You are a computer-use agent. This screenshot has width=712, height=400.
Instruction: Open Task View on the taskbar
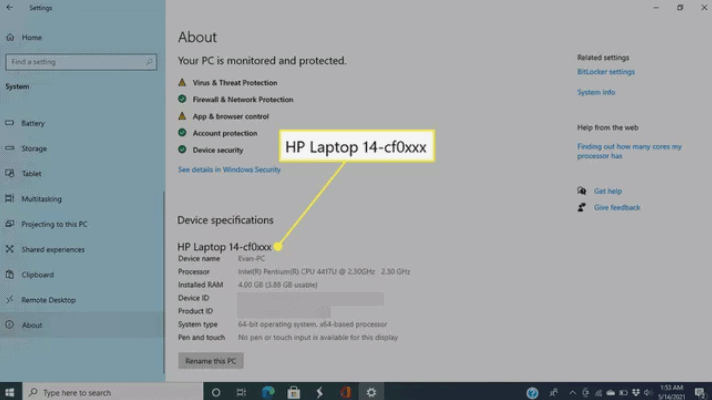pyautogui.click(x=241, y=392)
